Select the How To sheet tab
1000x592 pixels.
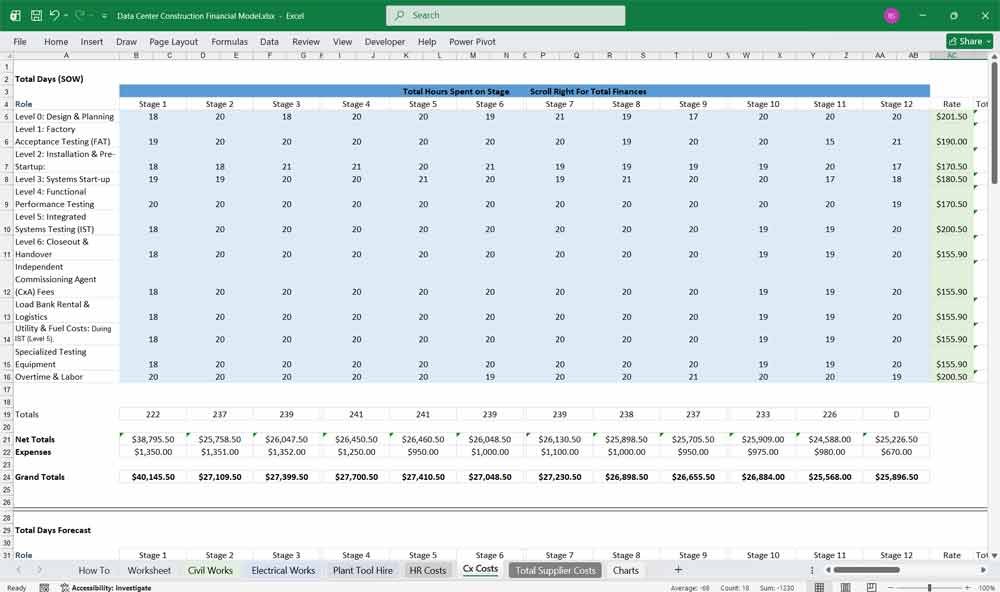(x=94, y=570)
